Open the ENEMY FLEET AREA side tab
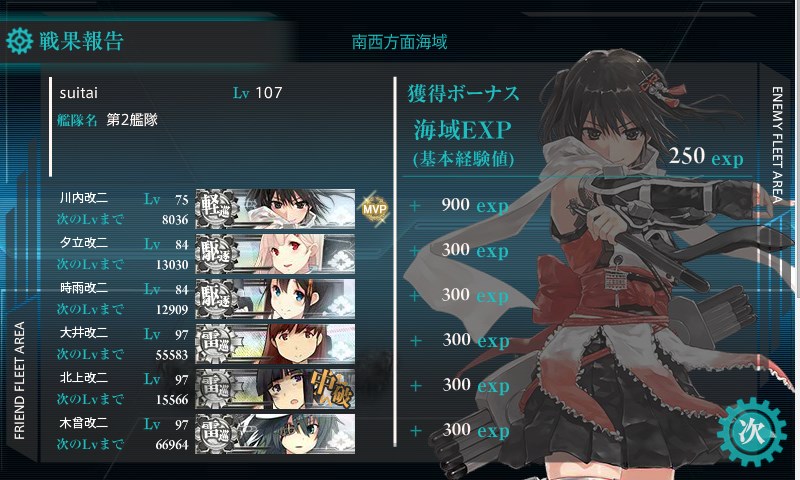This screenshot has height=480, width=800. [x=777, y=145]
